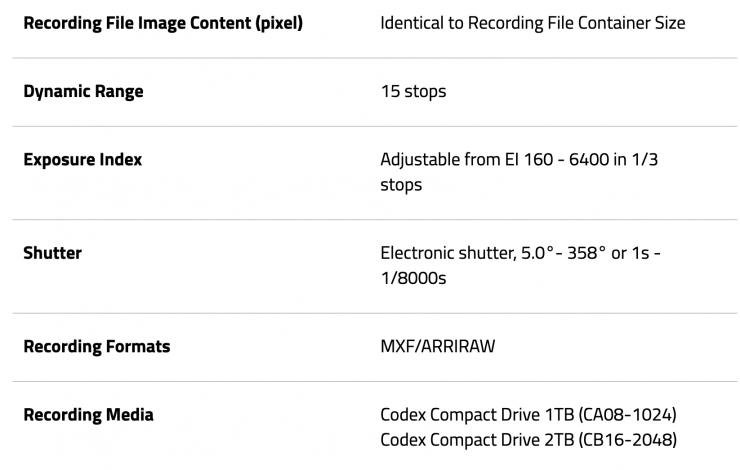Click the Dynamic Range row label

[x=83, y=91]
